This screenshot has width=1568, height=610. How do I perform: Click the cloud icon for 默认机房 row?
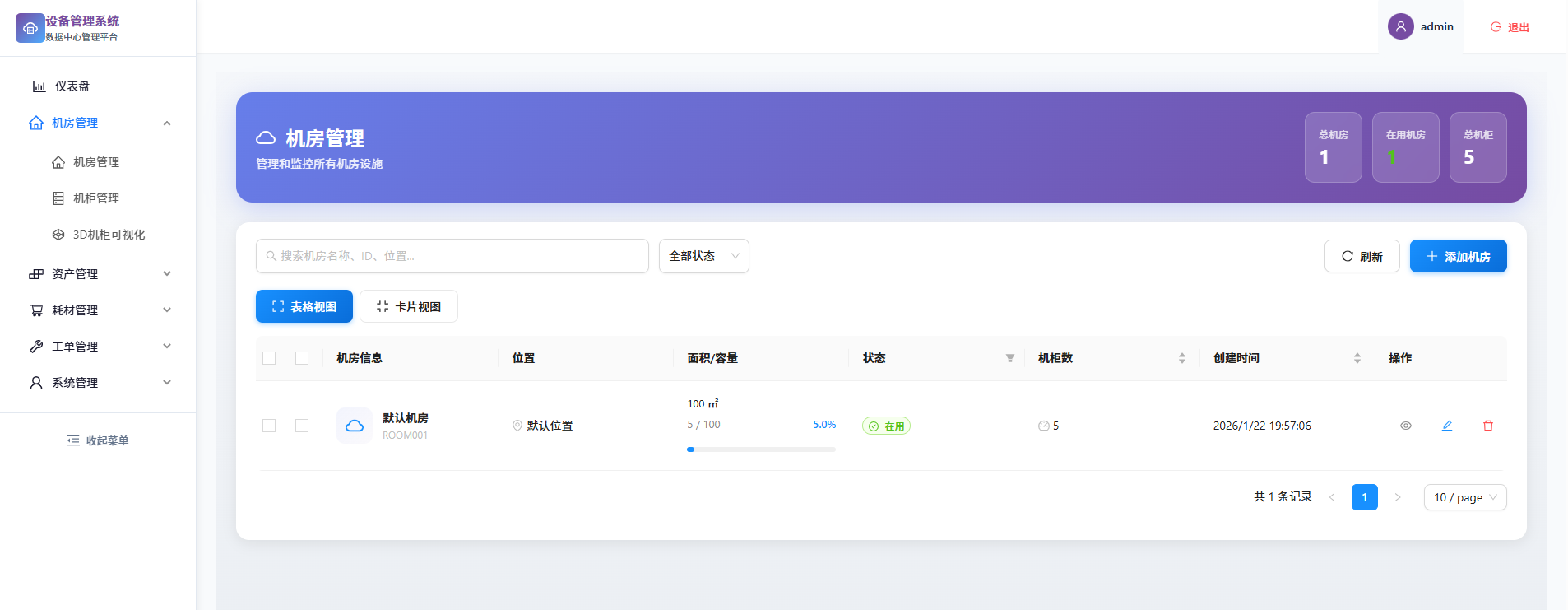(x=355, y=426)
